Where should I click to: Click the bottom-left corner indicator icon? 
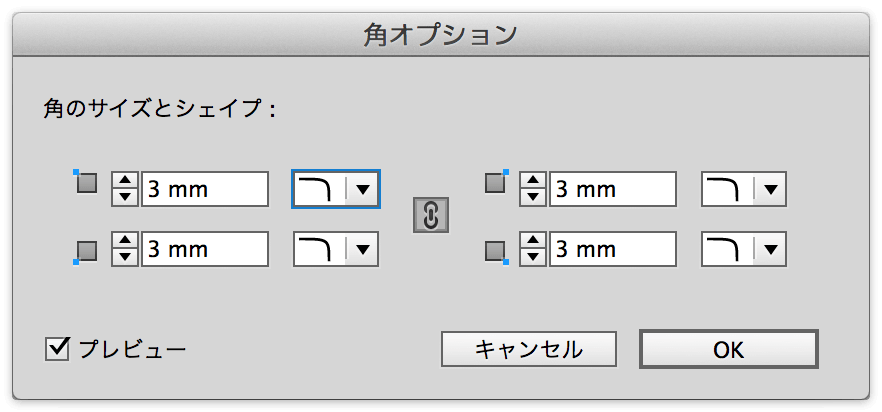pyautogui.click(x=86, y=252)
